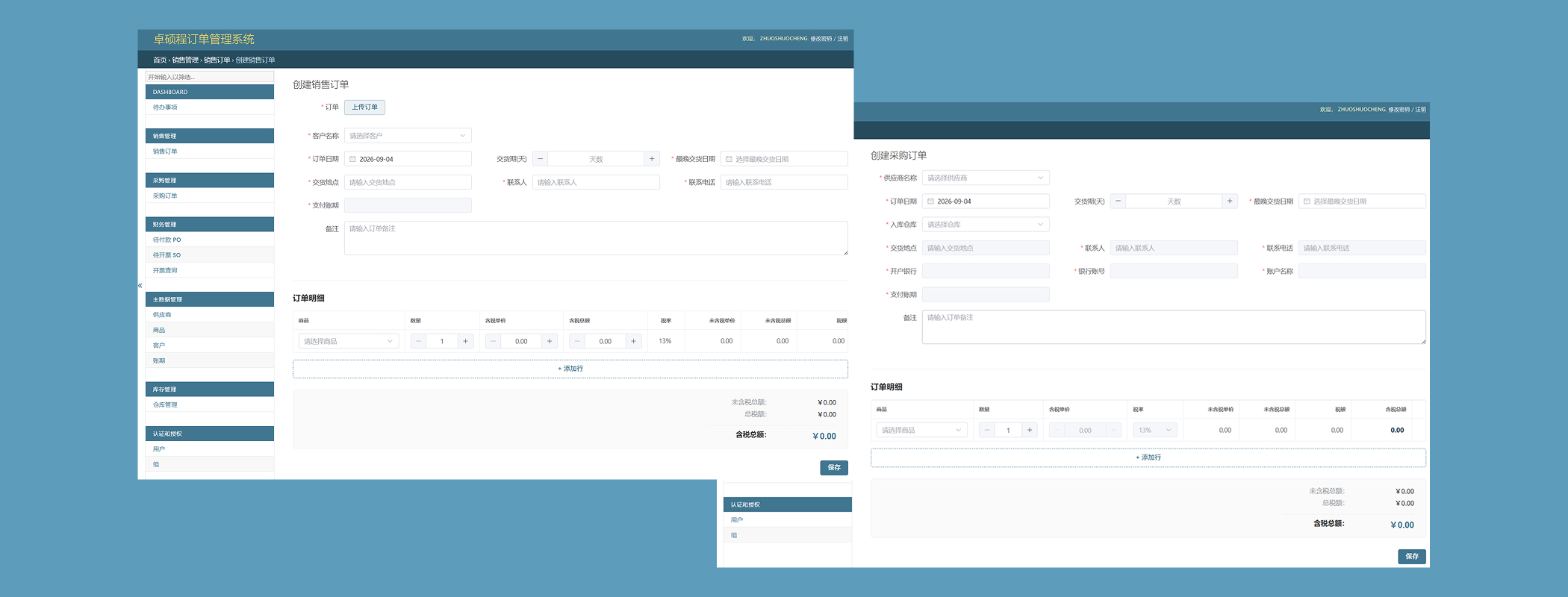Increase delivery days in the purchase order form
This screenshot has width=1568, height=597.
pos(1230,201)
